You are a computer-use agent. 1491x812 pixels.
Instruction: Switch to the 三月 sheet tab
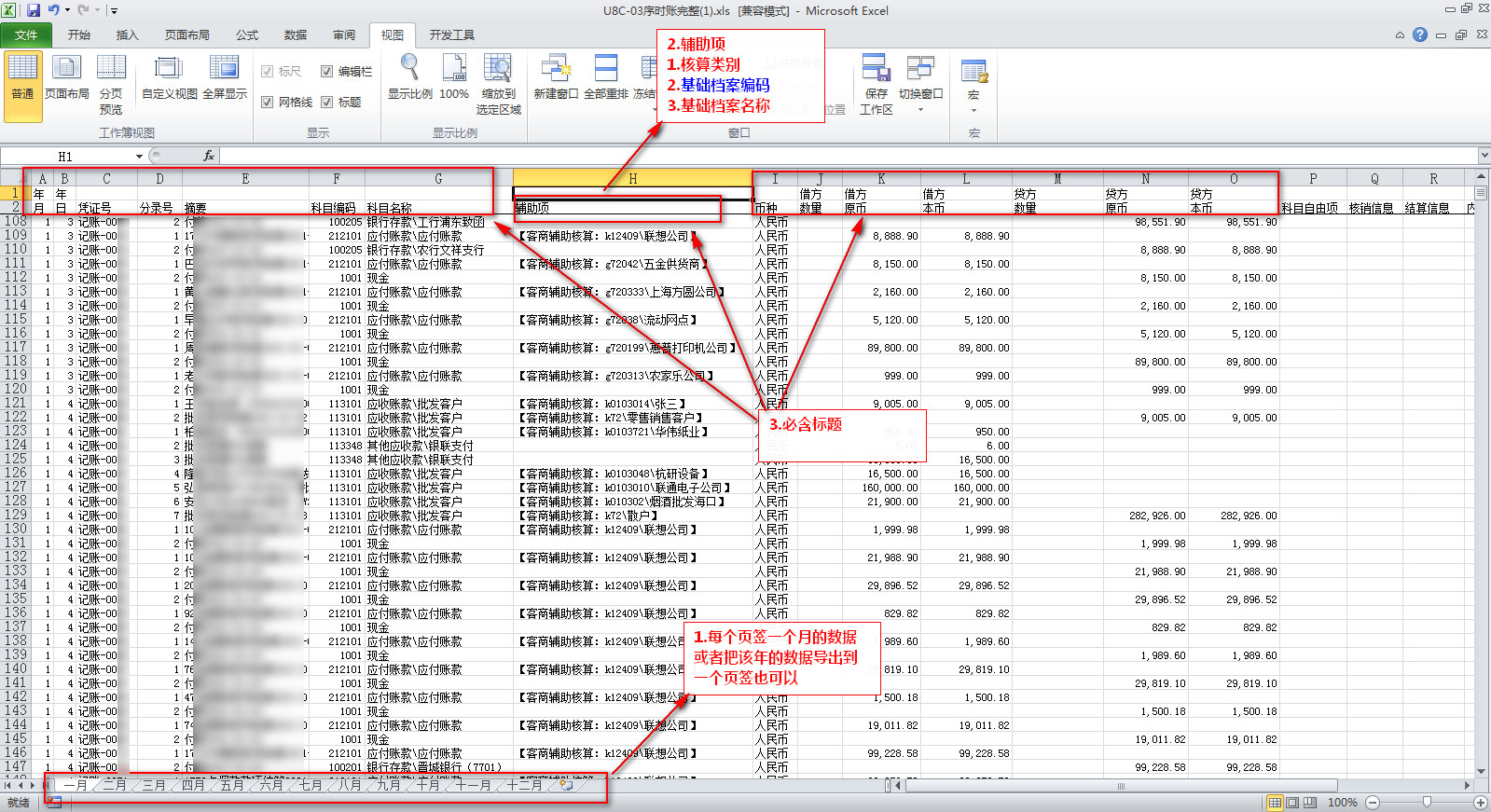[x=153, y=786]
